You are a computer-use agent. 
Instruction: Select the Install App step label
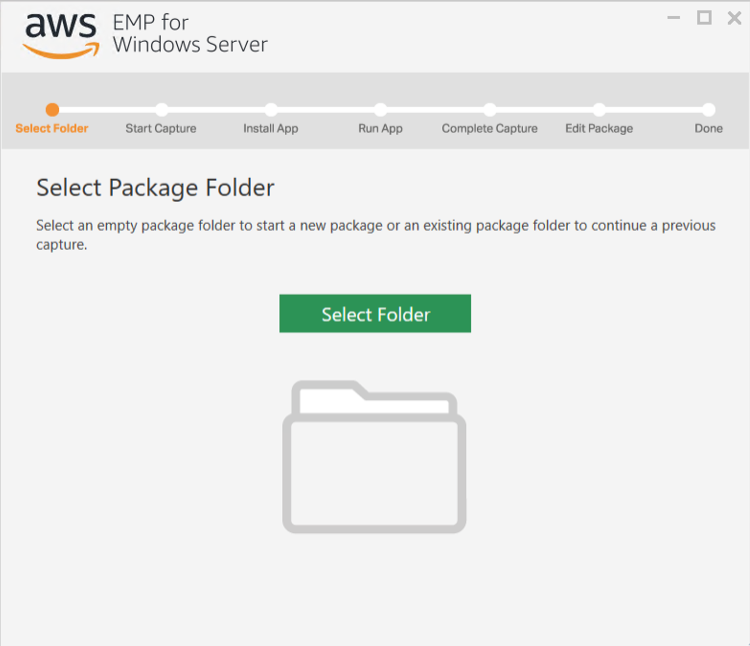click(x=271, y=128)
